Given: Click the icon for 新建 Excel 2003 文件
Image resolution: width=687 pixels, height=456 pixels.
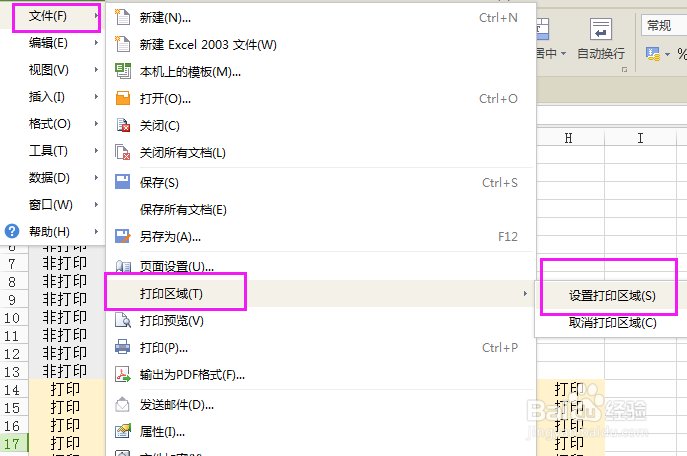Looking at the screenshot, I should [x=122, y=44].
